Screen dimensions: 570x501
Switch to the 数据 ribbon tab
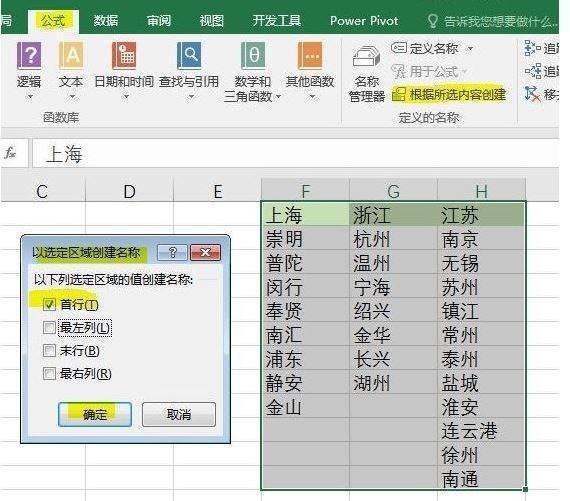(x=106, y=21)
